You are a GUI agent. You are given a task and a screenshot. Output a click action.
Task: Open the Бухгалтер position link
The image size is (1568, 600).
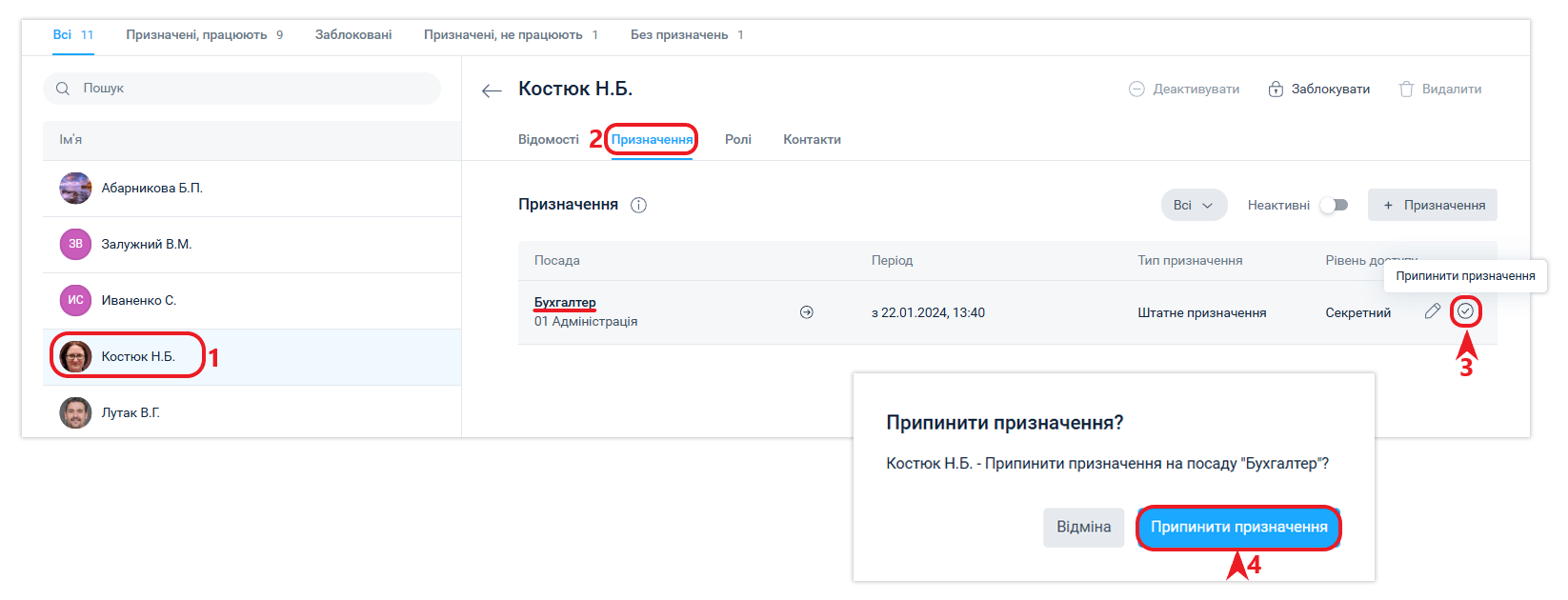pyautogui.click(x=565, y=303)
